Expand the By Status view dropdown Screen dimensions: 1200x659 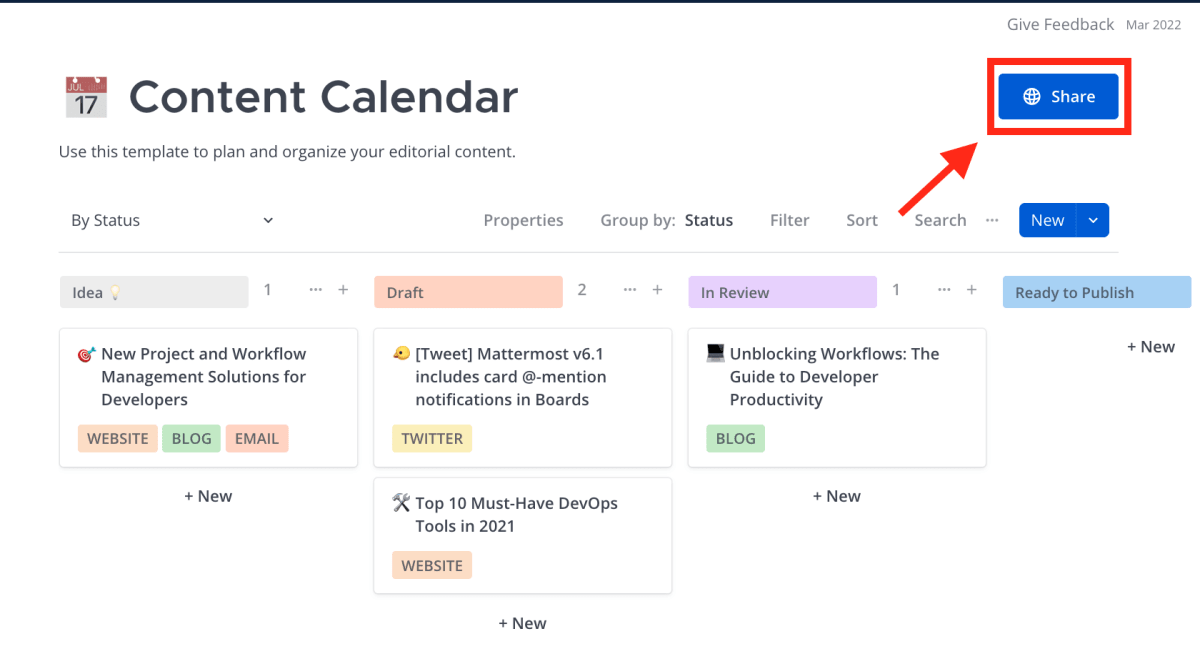pyautogui.click(x=172, y=220)
